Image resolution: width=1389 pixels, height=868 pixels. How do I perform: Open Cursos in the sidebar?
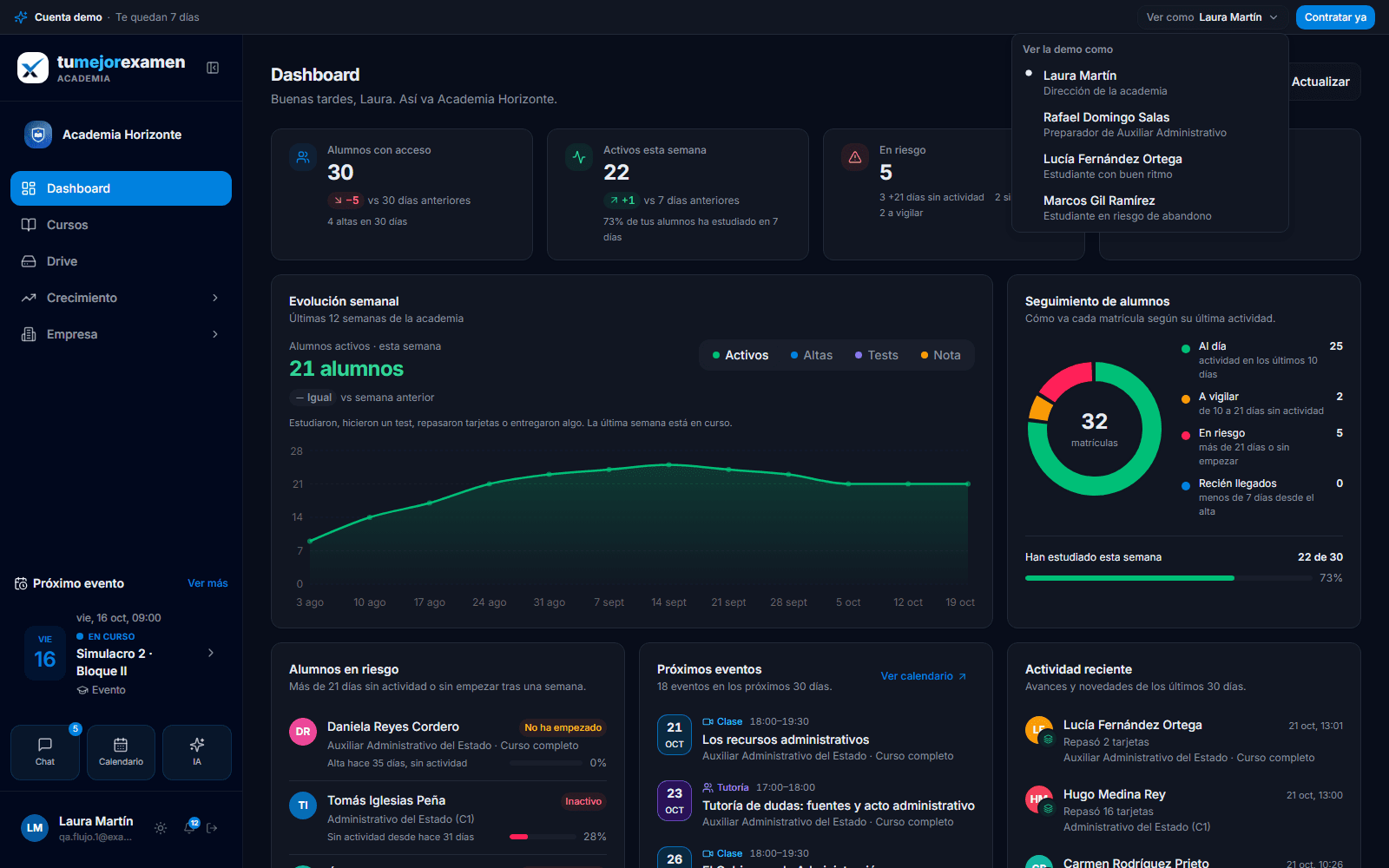tap(121, 225)
